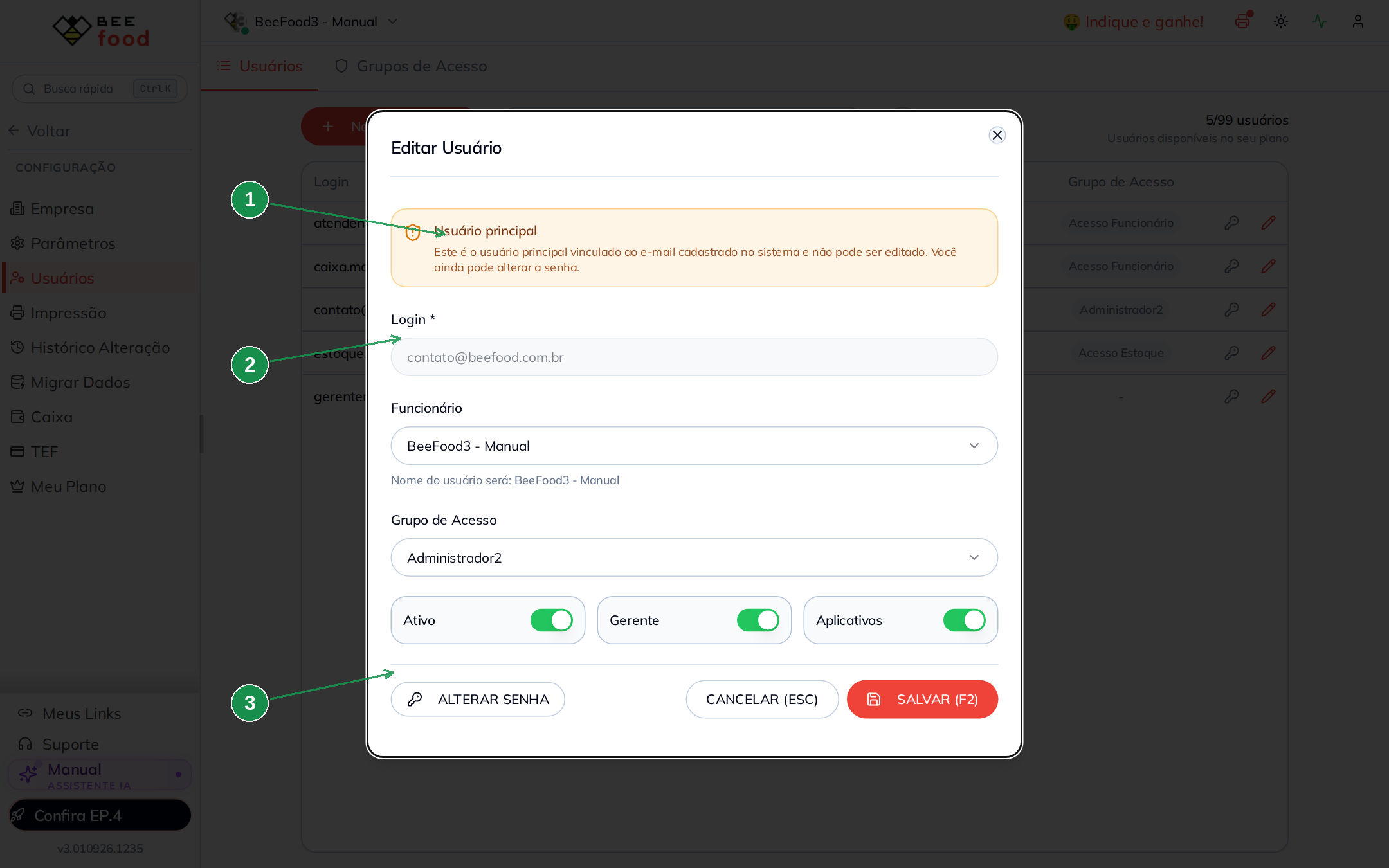The image size is (1389, 868).
Task: Open Histórico Alteração in sidebar
Action: pyautogui.click(x=100, y=348)
